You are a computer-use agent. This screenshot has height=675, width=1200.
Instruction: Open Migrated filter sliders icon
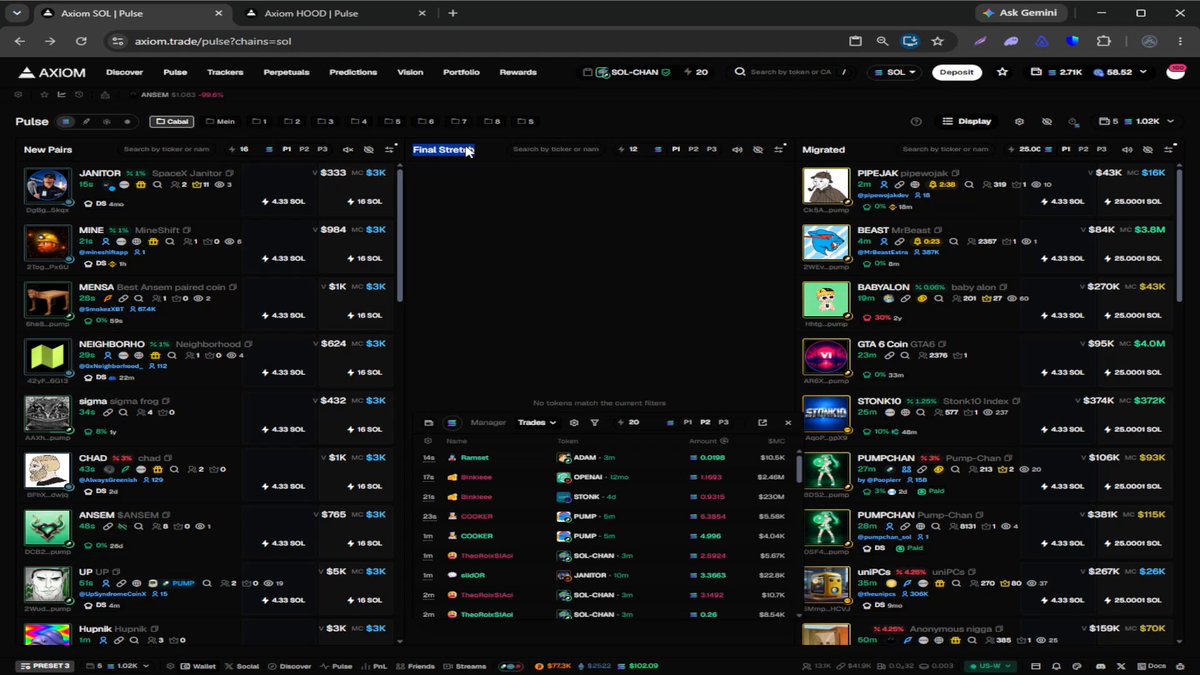[x=1168, y=149]
